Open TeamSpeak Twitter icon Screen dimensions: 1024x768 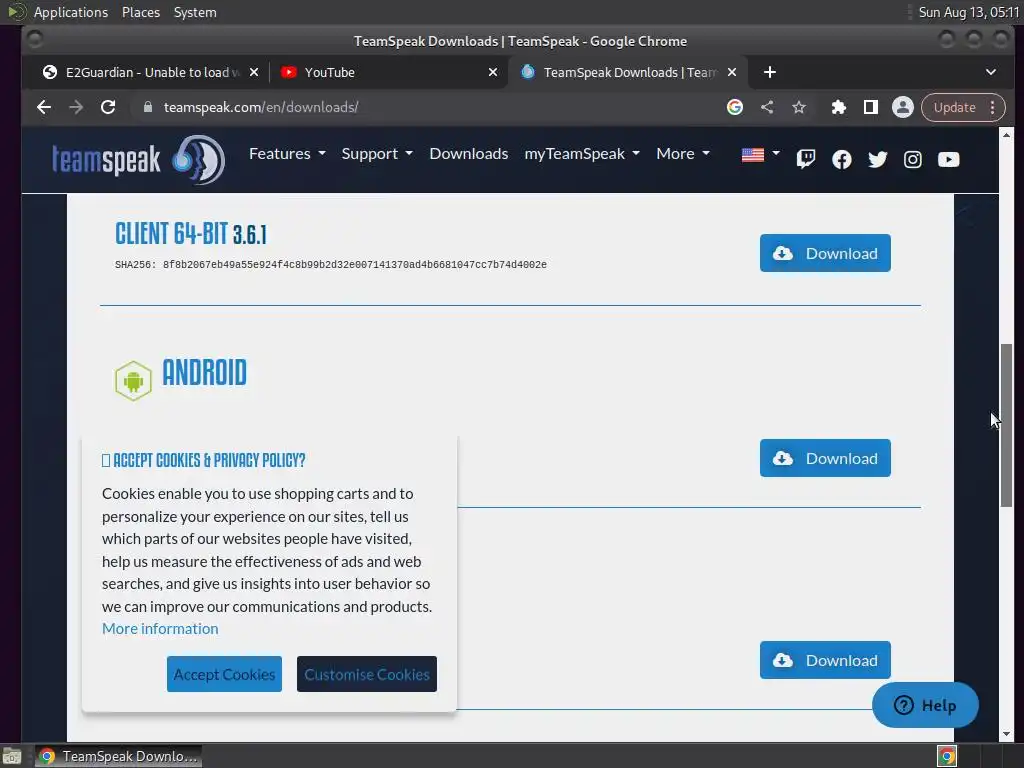tap(878, 159)
